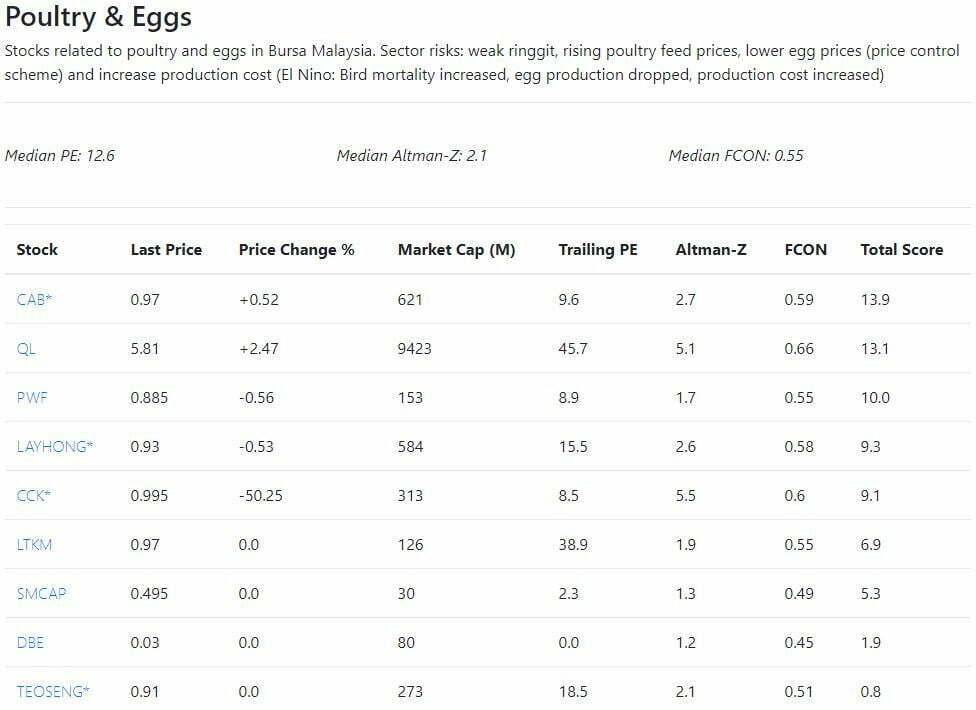Open the TEOSENG* stock link

point(53,691)
